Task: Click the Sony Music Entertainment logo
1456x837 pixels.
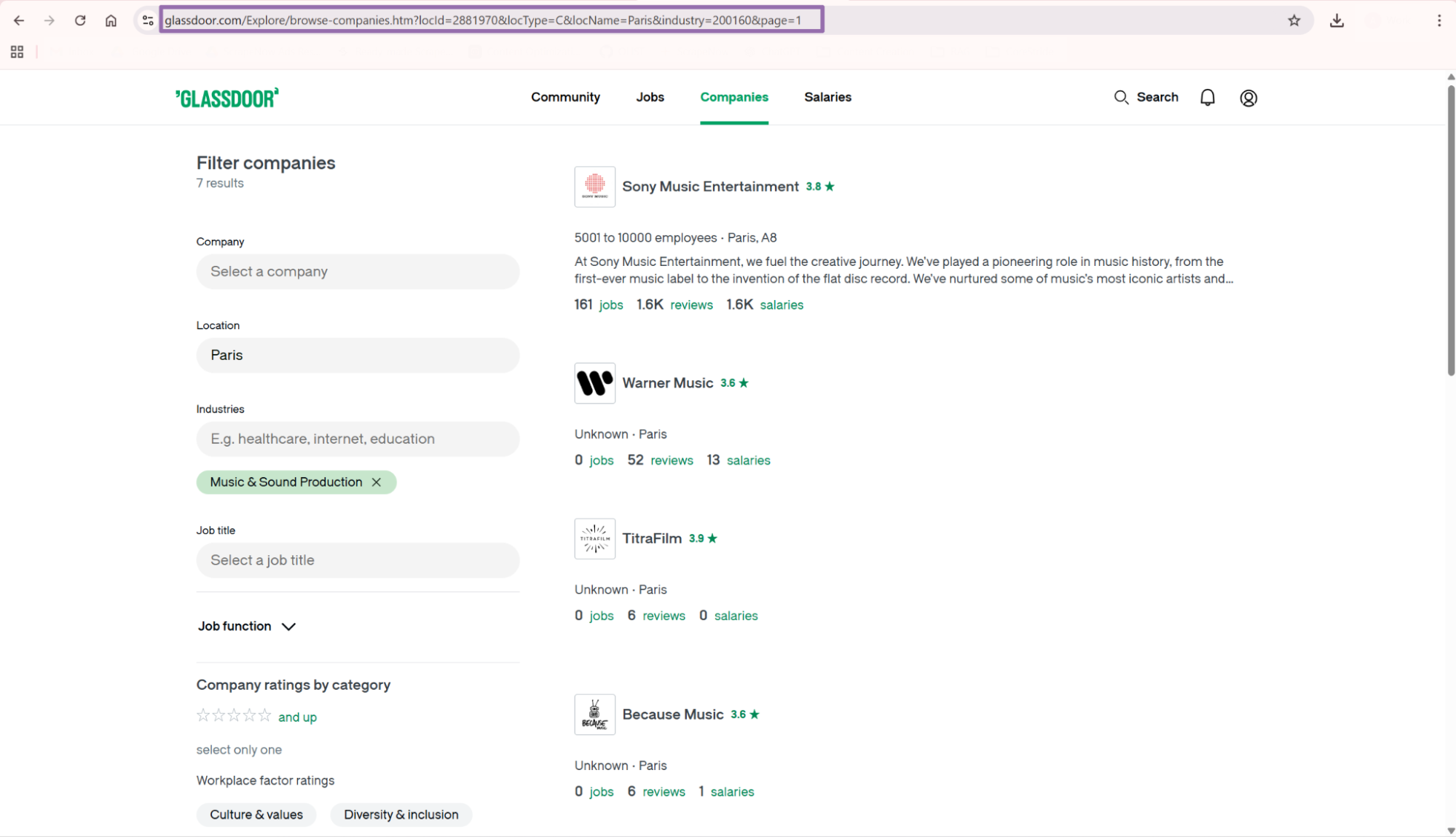Action: [x=594, y=186]
